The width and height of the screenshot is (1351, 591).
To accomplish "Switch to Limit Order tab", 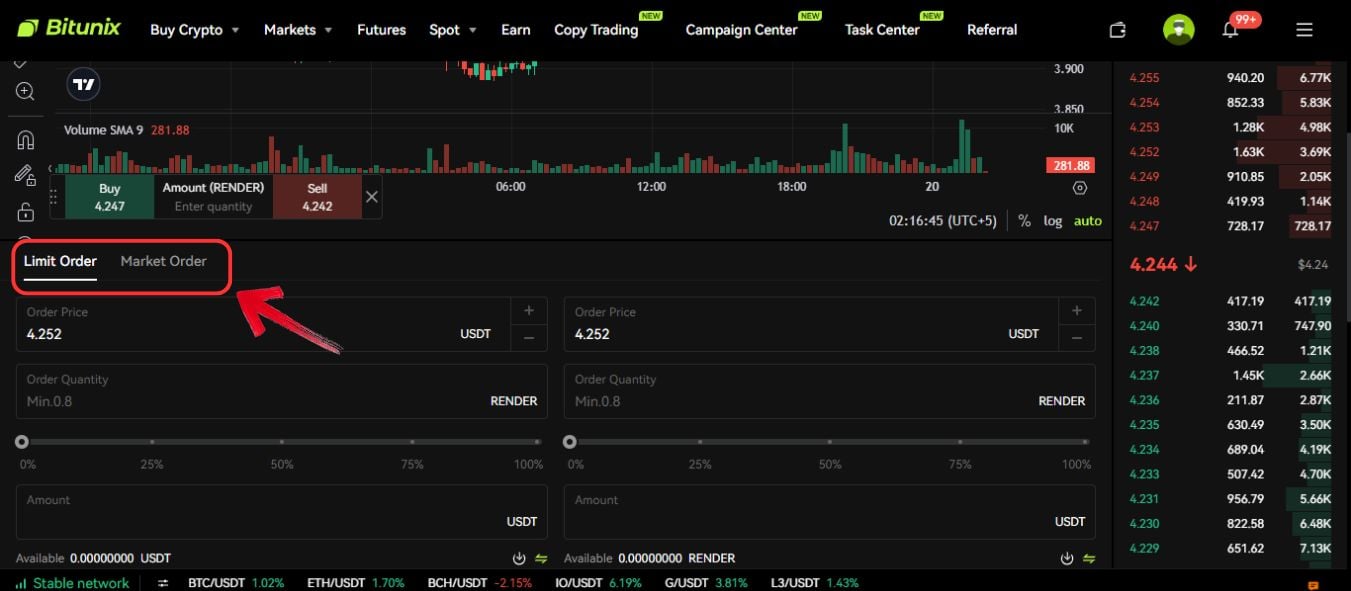I will pyautogui.click(x=60, y=262).
